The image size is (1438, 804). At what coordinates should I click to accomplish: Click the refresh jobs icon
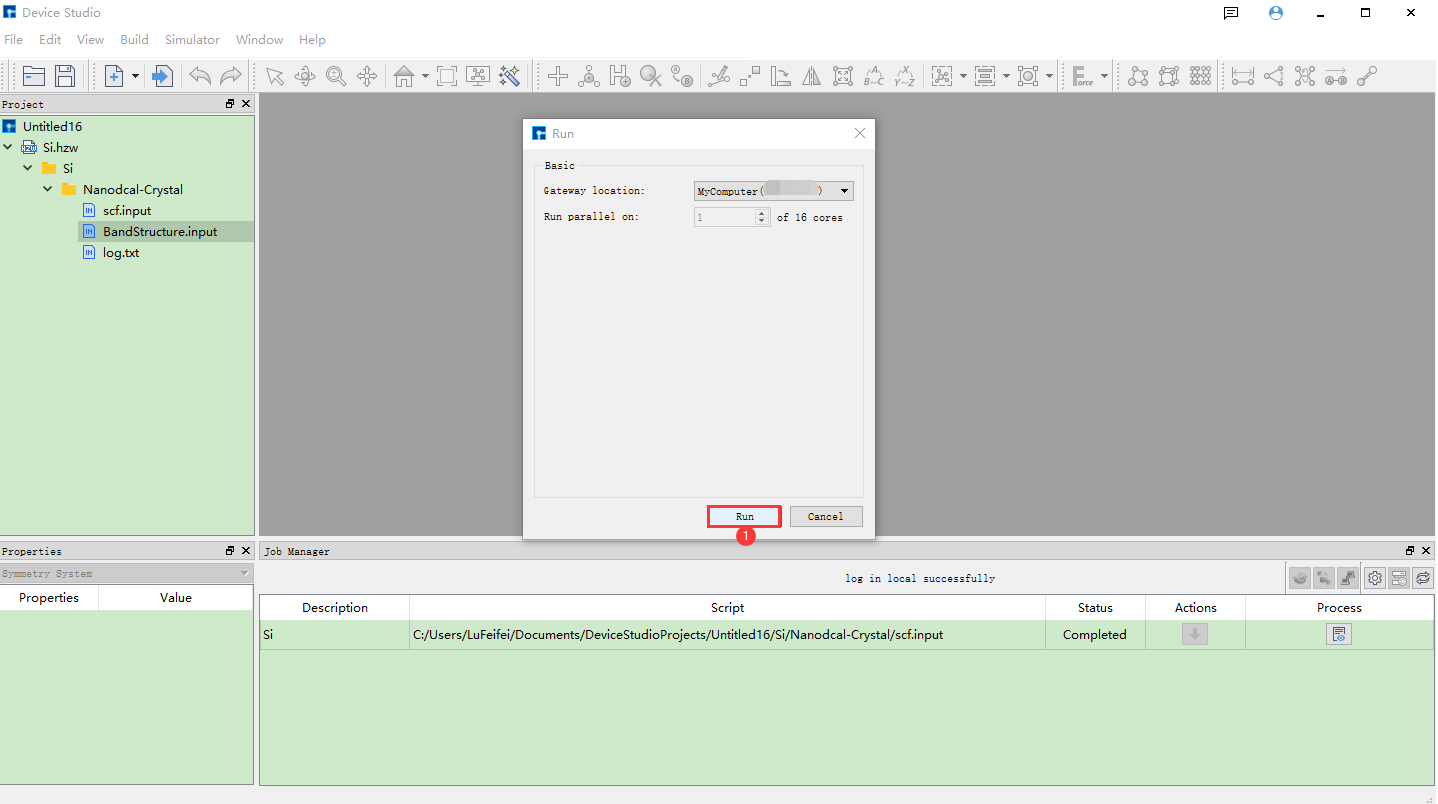pyautogui.click(x=1423, y=578)
